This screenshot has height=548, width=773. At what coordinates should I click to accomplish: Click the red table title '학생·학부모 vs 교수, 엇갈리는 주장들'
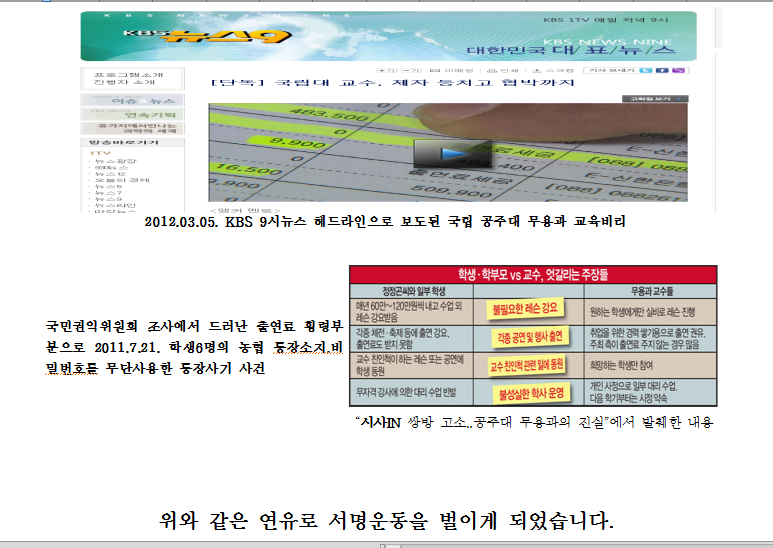[x=533, y=274]
